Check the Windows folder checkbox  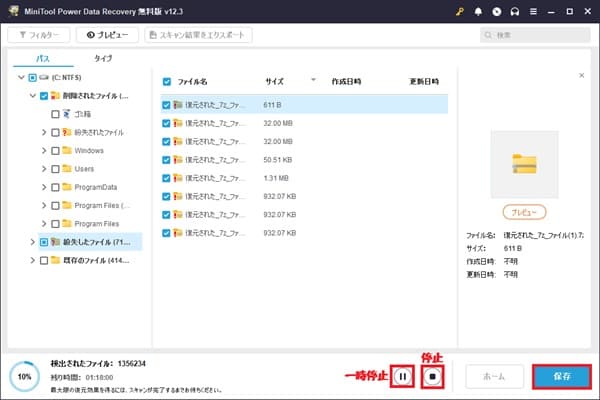(55, 151)
